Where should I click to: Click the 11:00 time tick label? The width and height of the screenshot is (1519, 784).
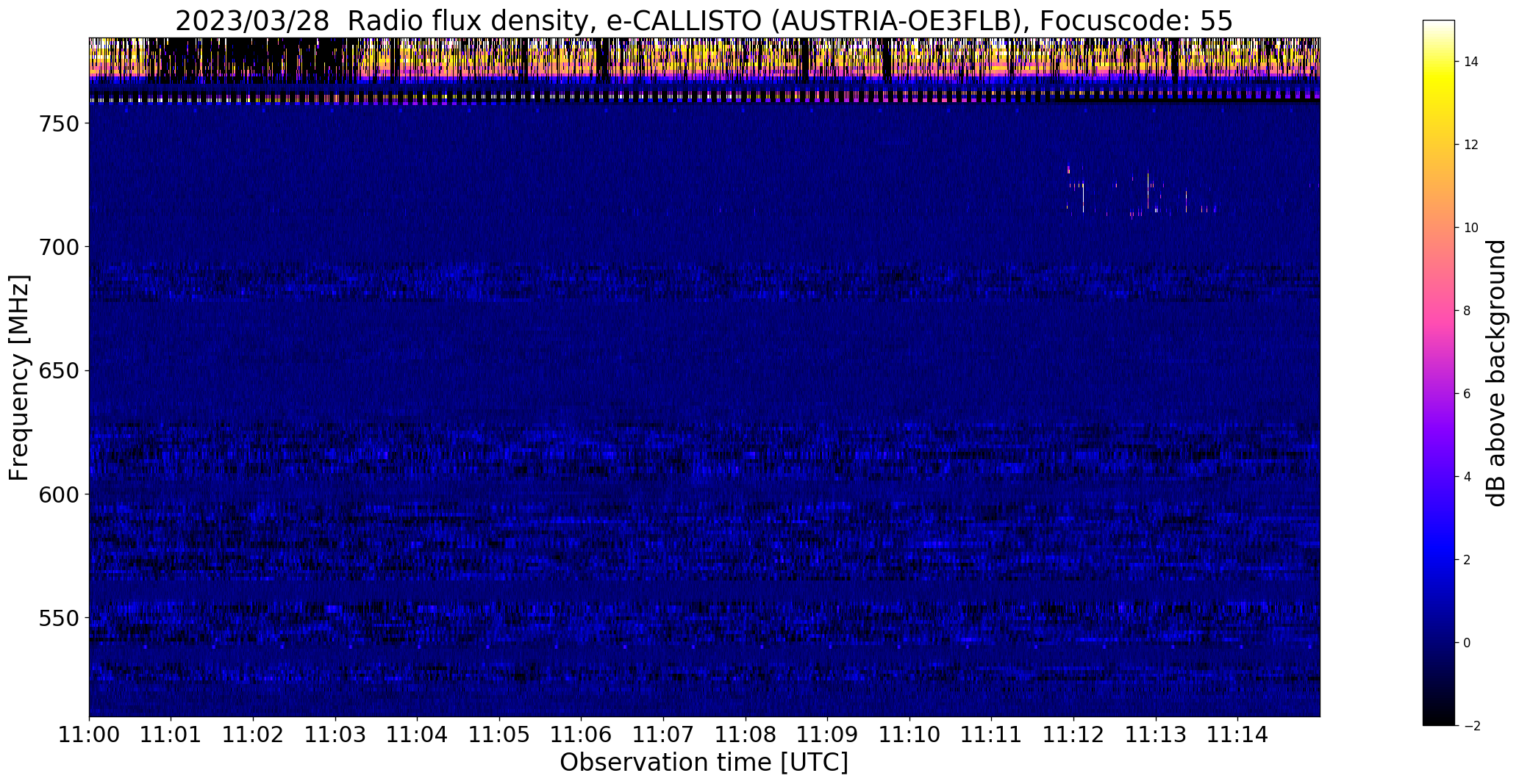pos(89,735)
